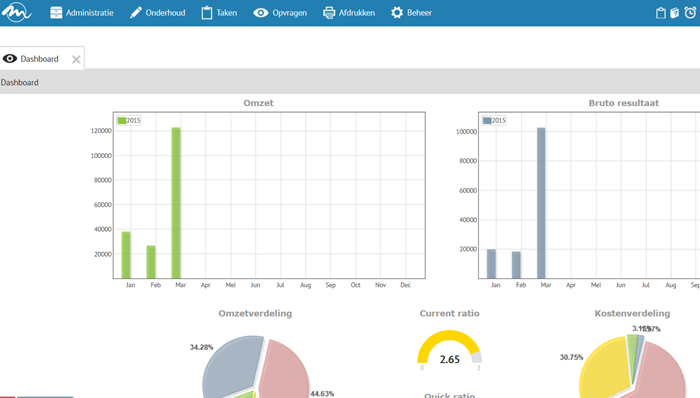Click the alarm clock icon at top right
This screenshot has width=700, height=398.
tap(690, 12)
